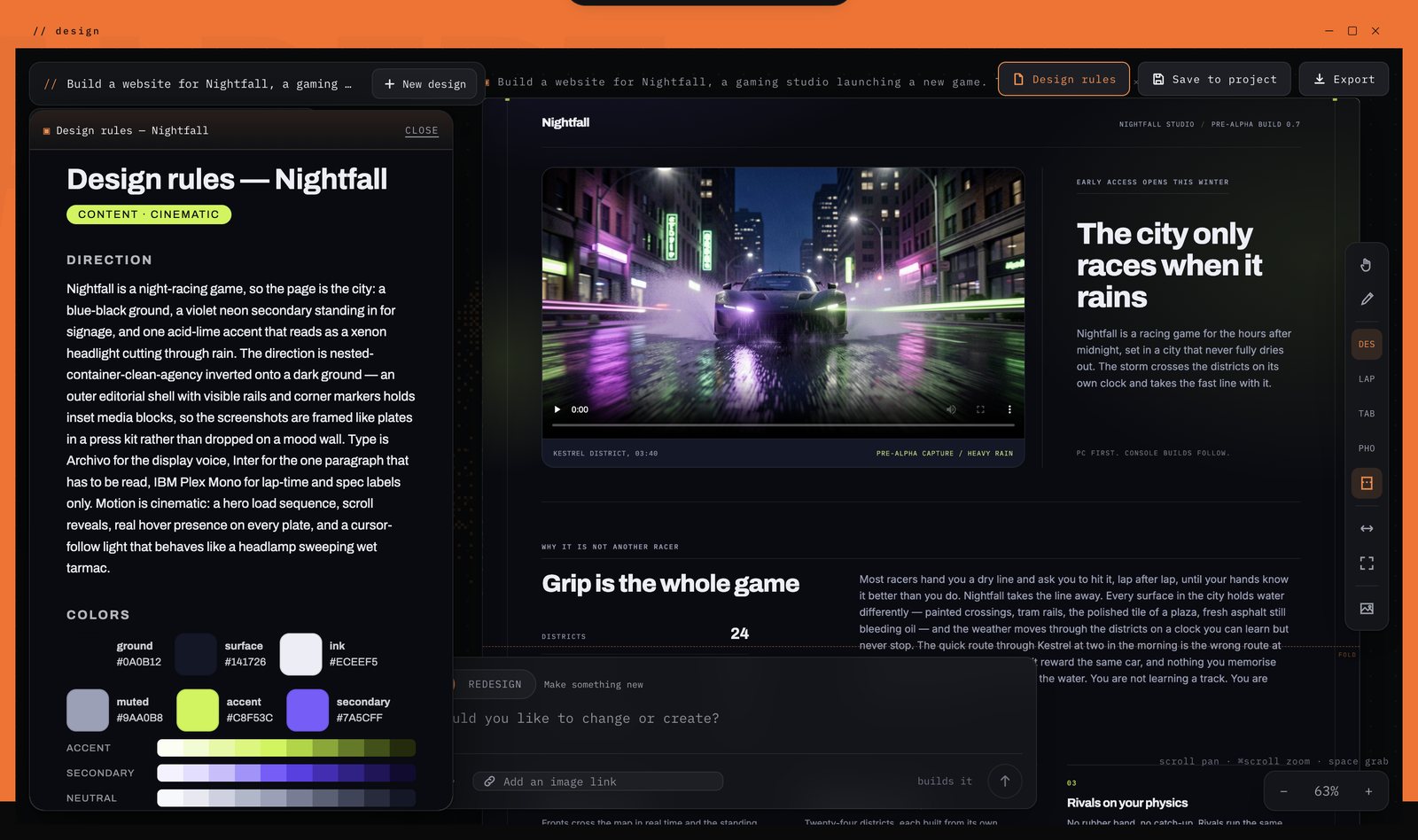The height and width of the screenshot is (840, 1418).
Task: Click Save to project
Action: tap(1214, 79)
